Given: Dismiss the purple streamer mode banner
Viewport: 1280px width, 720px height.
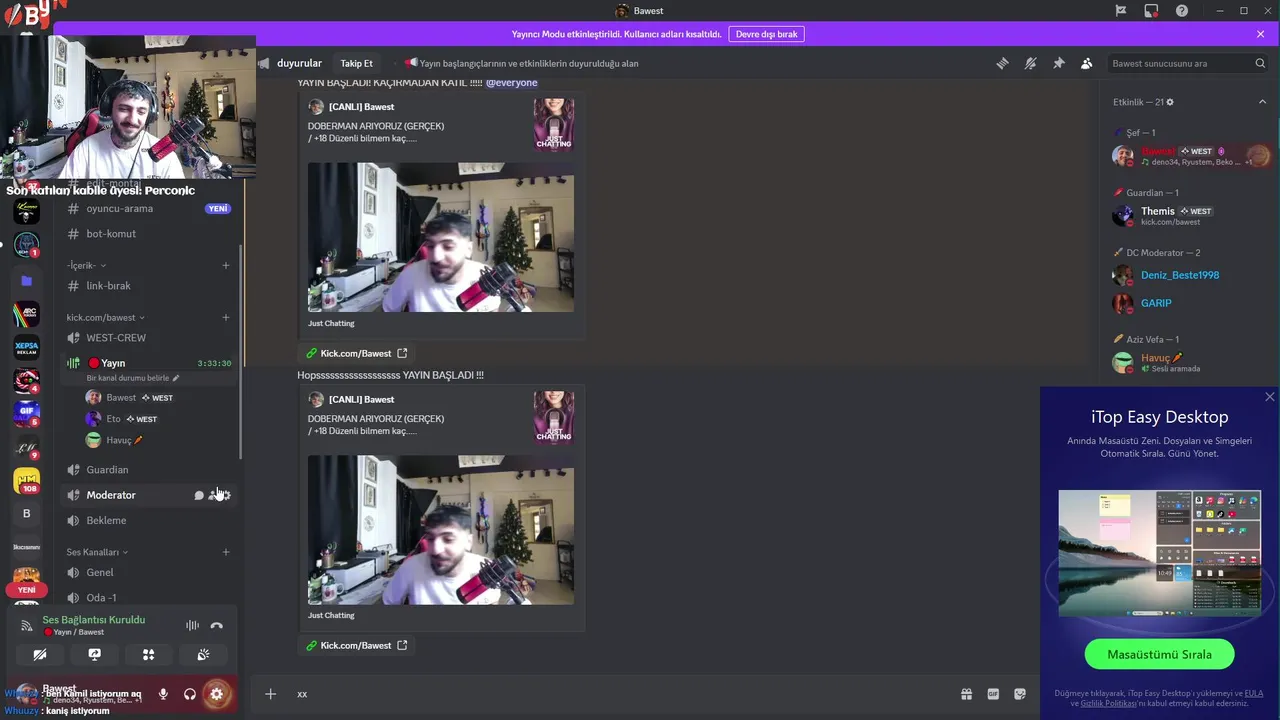Looking at the screenshot, I should (1260, 34).
